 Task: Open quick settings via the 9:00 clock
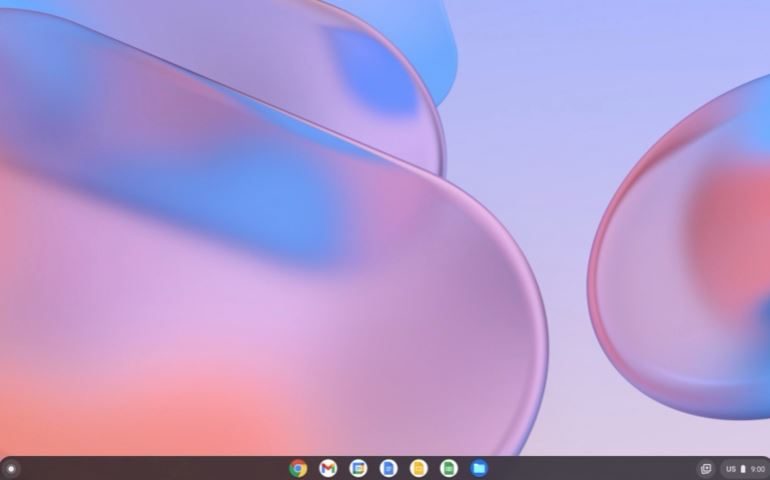pyautogui.click(x=758, y=469)
